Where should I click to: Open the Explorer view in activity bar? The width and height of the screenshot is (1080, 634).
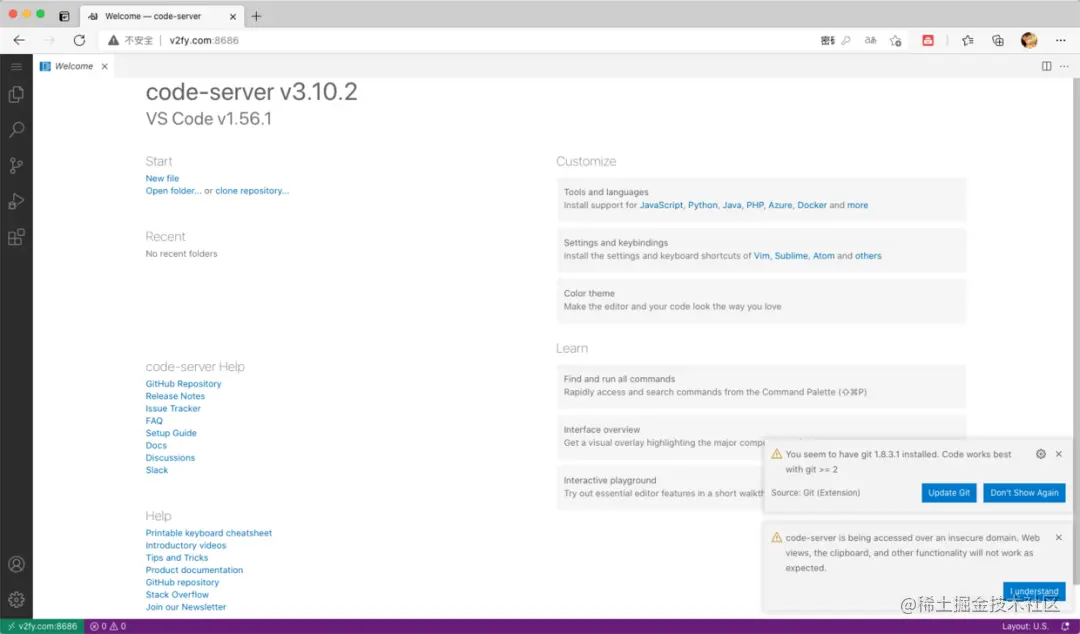17,94
